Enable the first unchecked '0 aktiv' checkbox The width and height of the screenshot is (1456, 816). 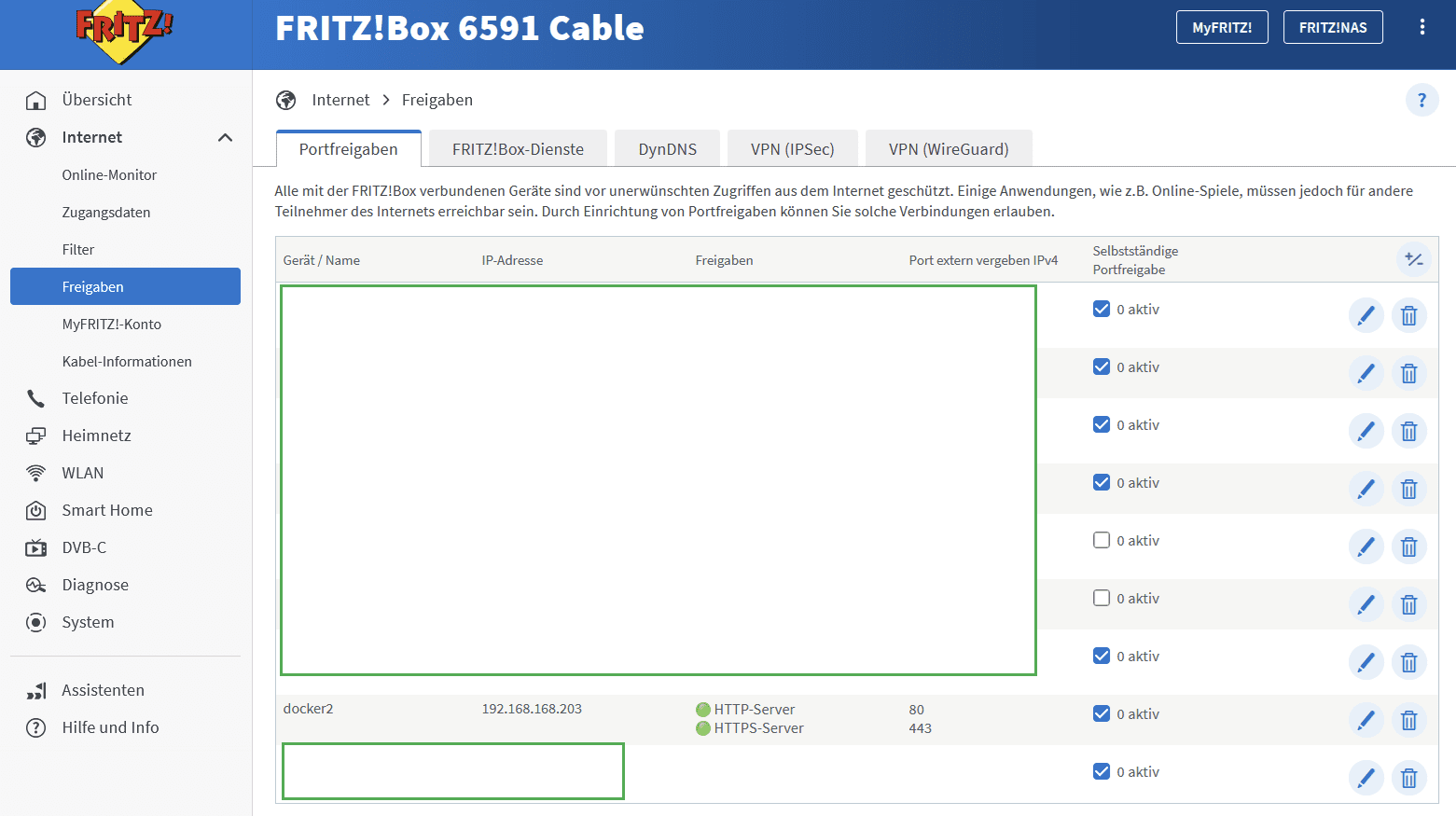(x=1102, y=540)
